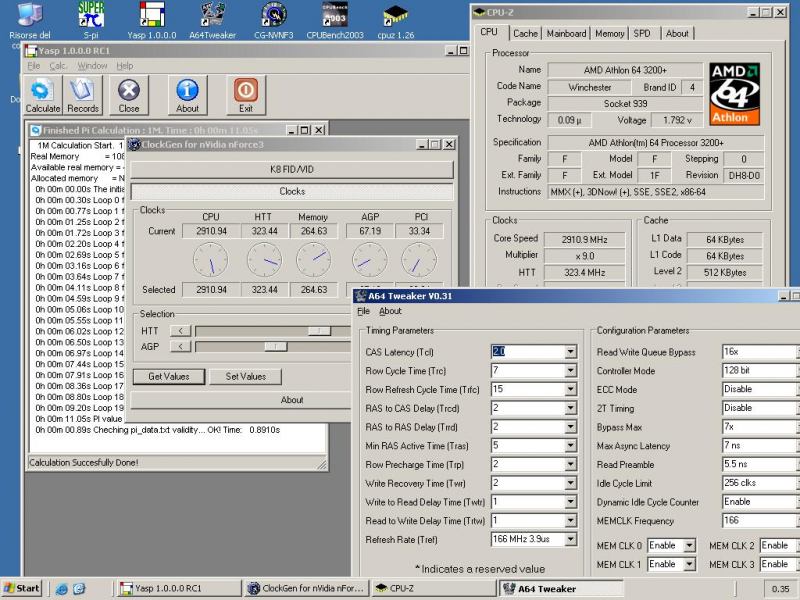Click the Calculation Succesfully Done! status text

84,463
